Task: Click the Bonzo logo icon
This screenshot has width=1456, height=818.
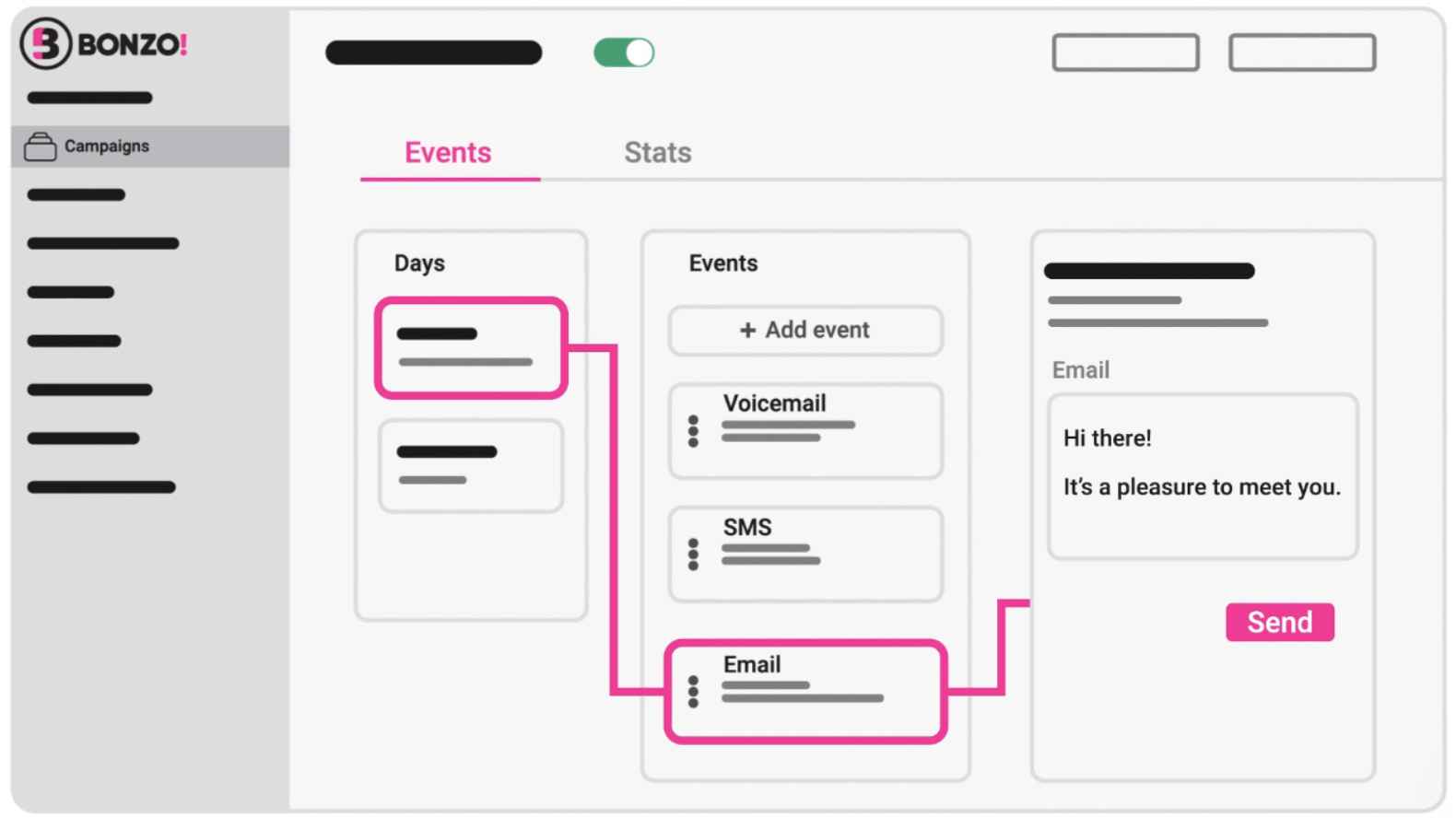Action: pos(46,43)
